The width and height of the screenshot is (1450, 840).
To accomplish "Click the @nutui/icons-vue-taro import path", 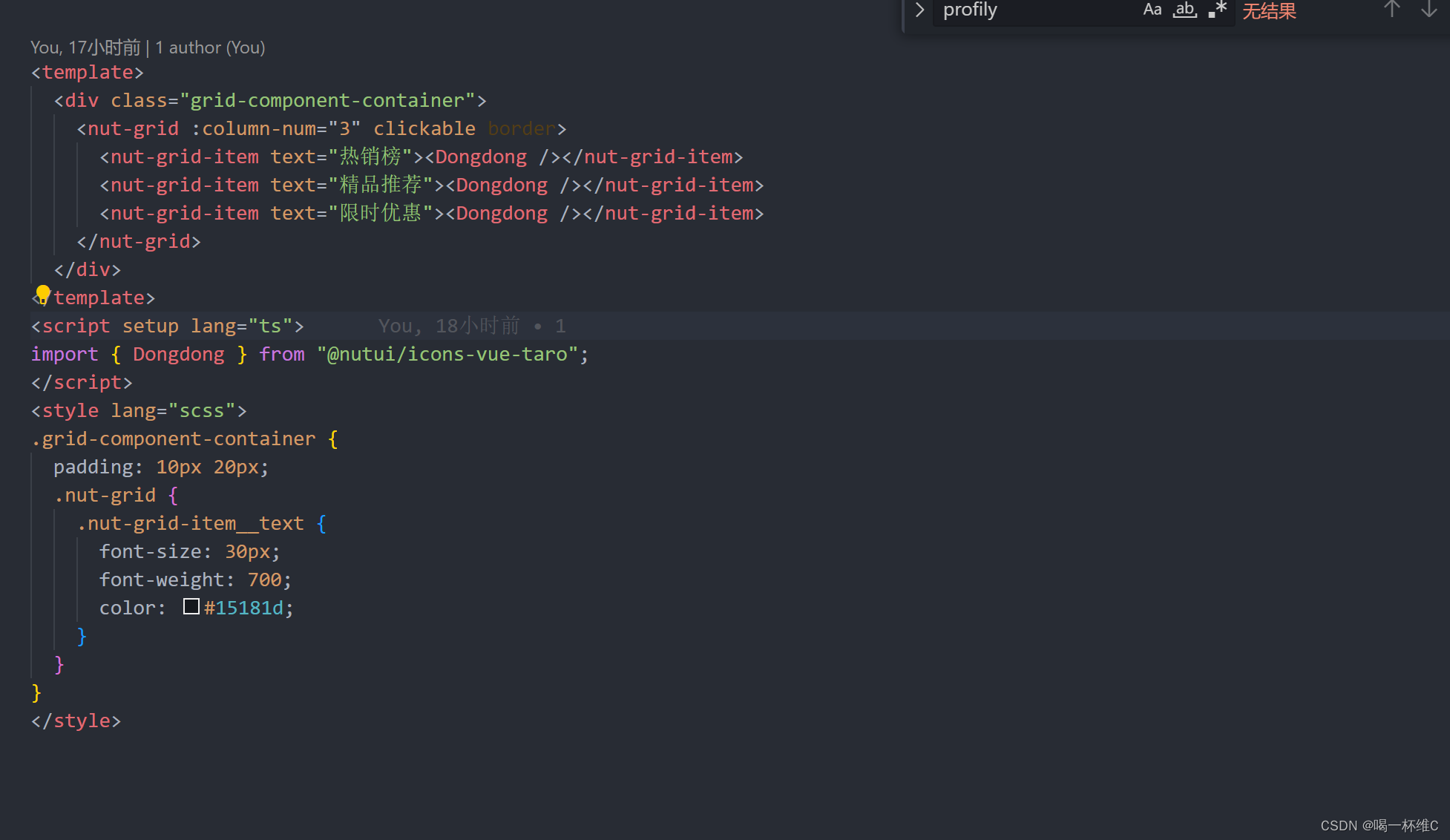I will click(x=447, y=354).
